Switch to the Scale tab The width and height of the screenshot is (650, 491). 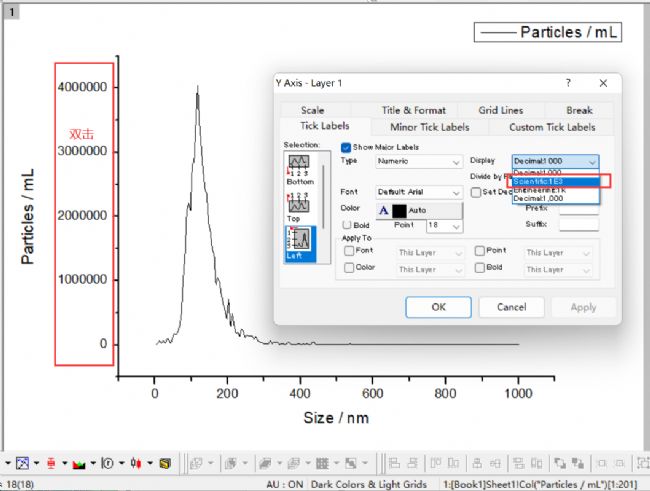coord(312,110)
